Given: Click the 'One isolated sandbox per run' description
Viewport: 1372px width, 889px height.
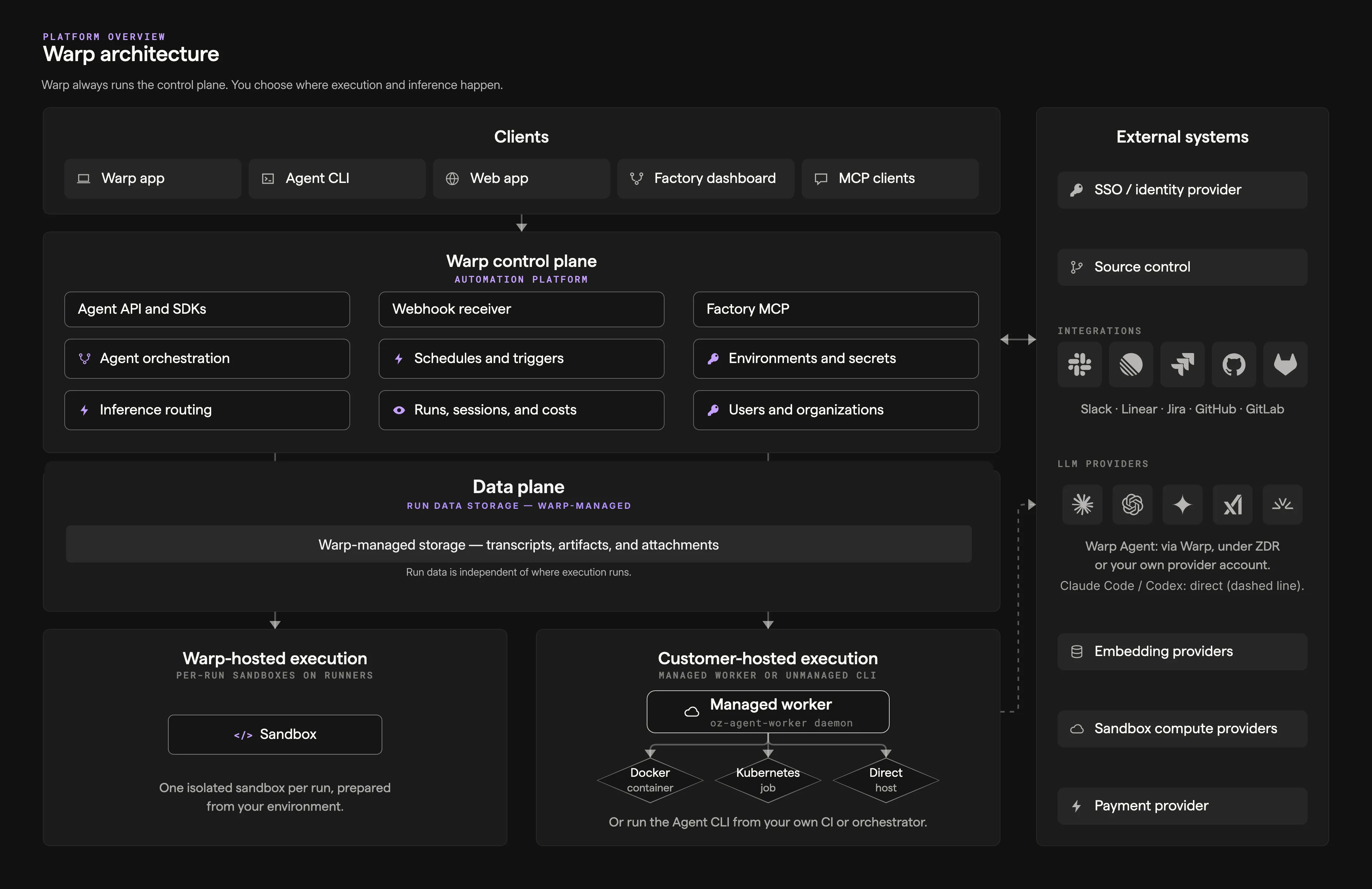Looking at the screenshot, I should pyautogui.click(x=275, y=797).
